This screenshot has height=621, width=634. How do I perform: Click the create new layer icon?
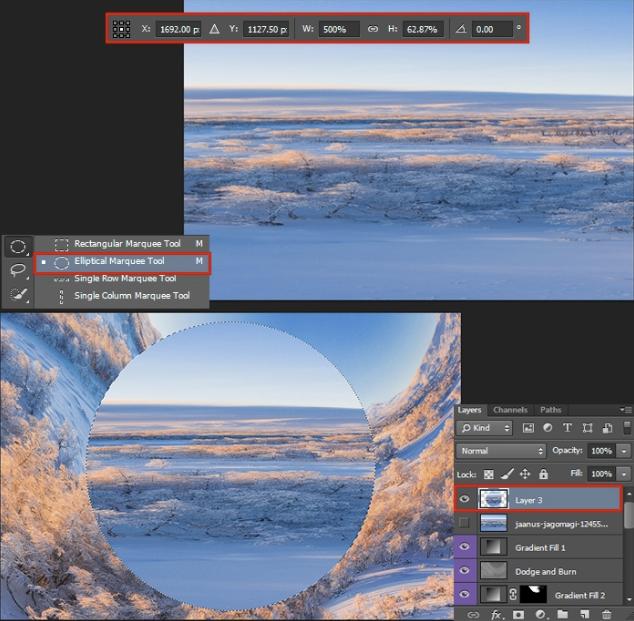[584, 615]
